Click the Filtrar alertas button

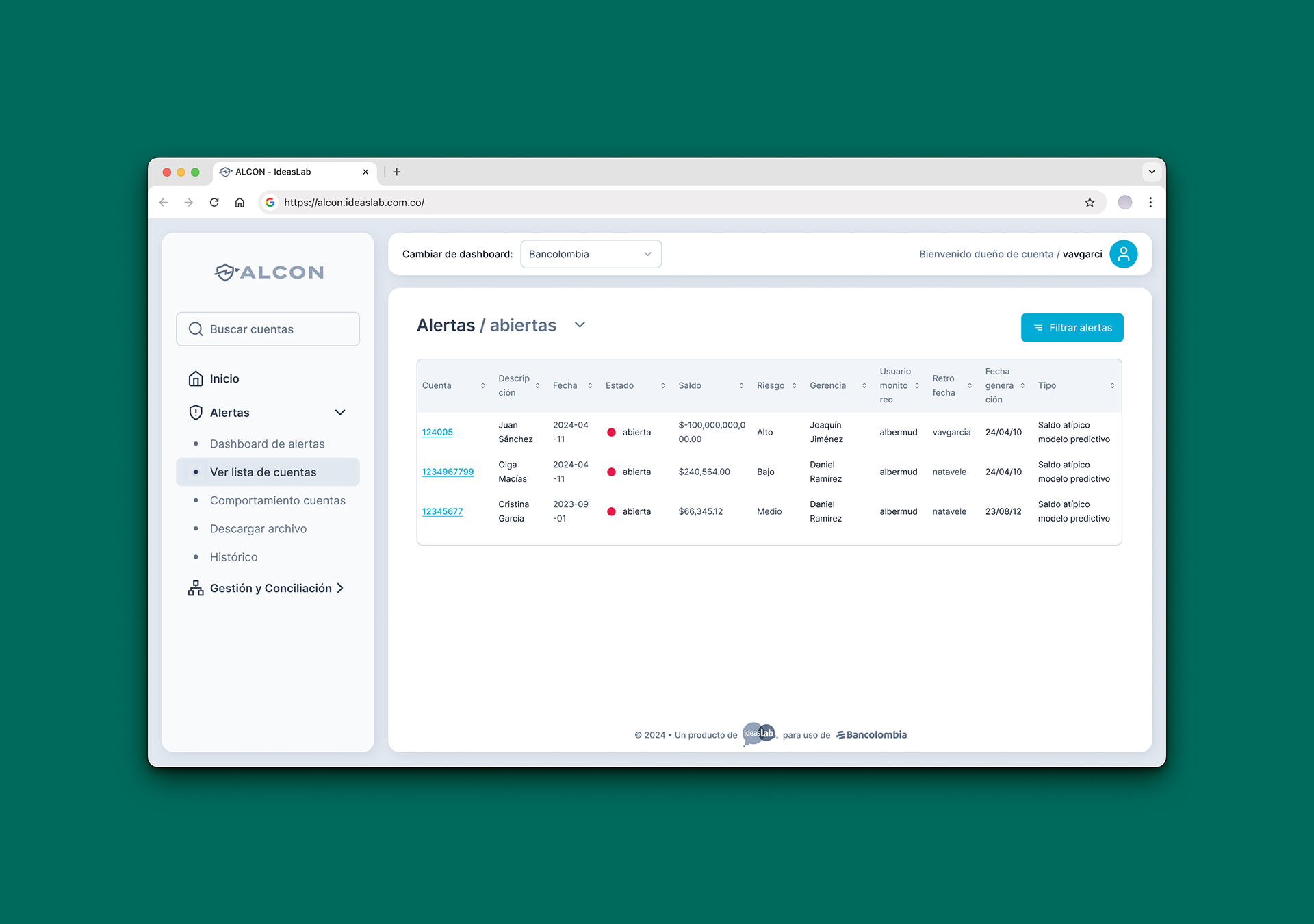(1072, 328)
